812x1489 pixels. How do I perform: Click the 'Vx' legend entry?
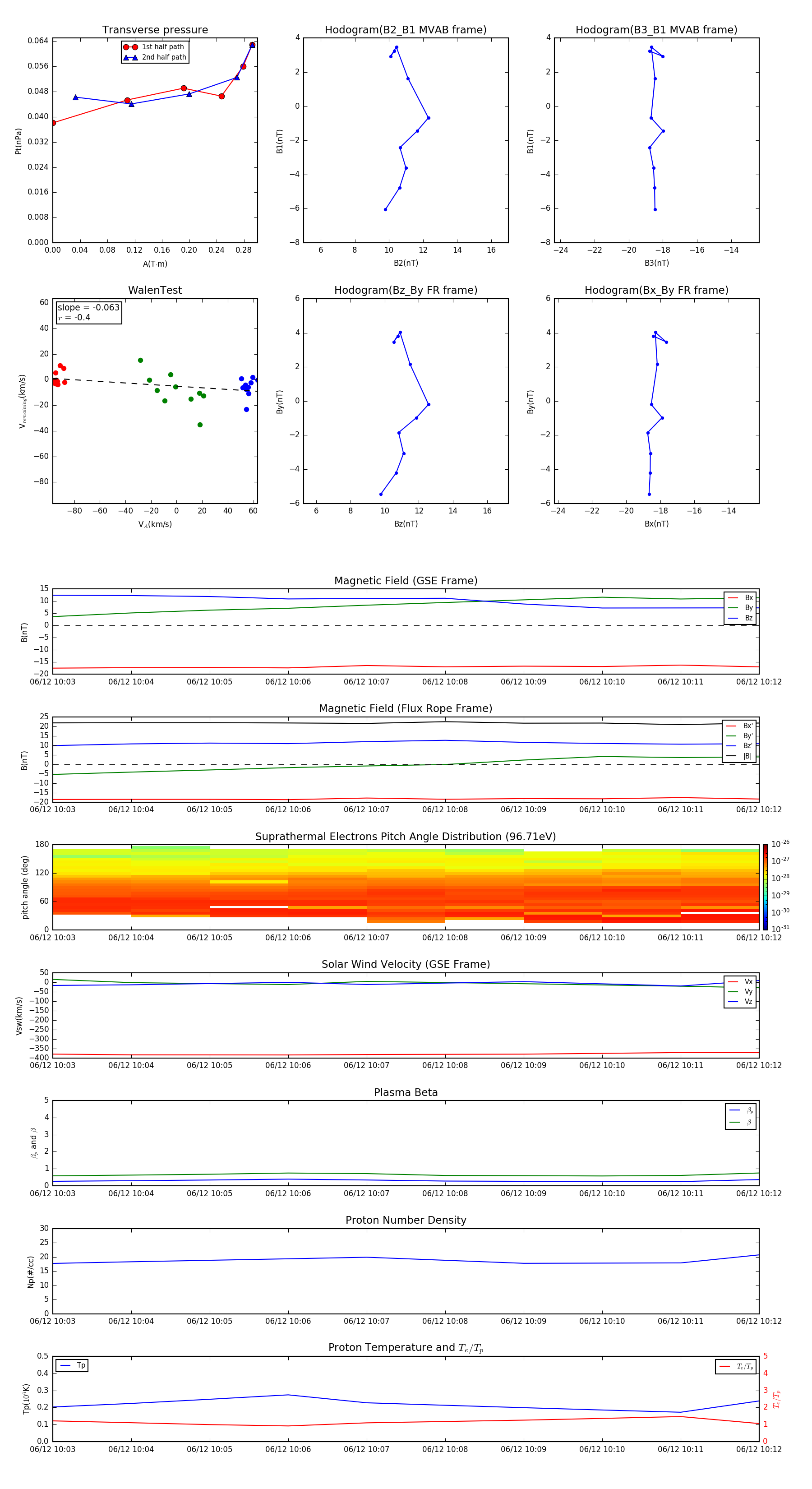pos(740,981)
